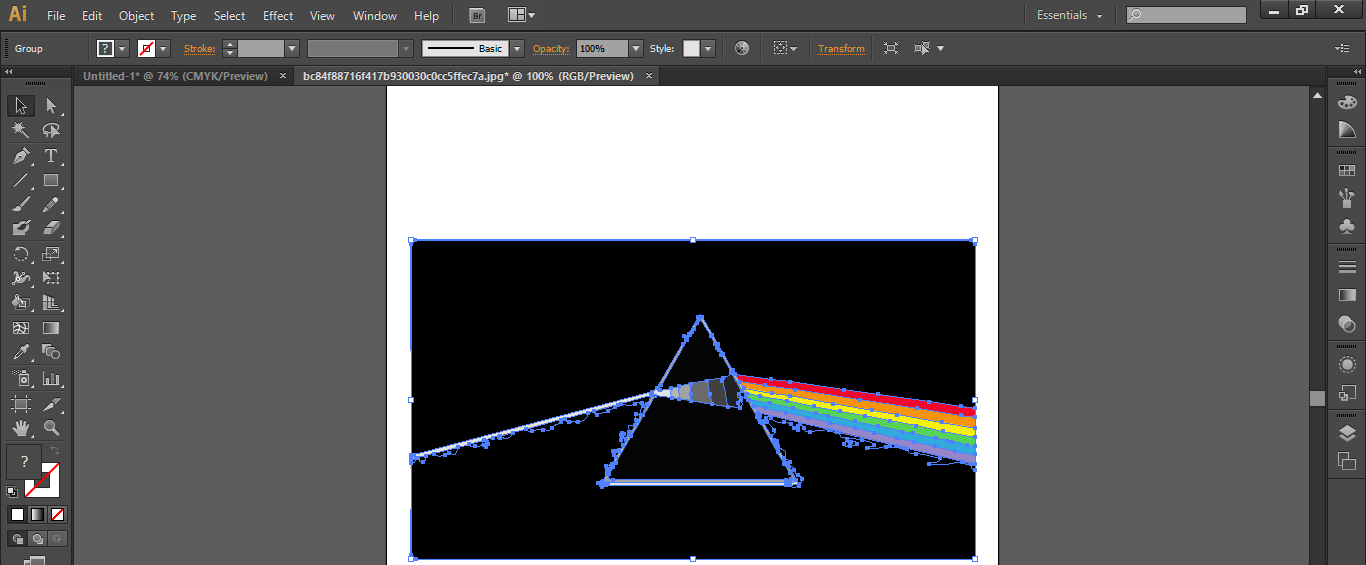The width and height of the screenshot is (1366, 565).
Task: Open the Appearance panel
Action: click(x=1347, y=365)
